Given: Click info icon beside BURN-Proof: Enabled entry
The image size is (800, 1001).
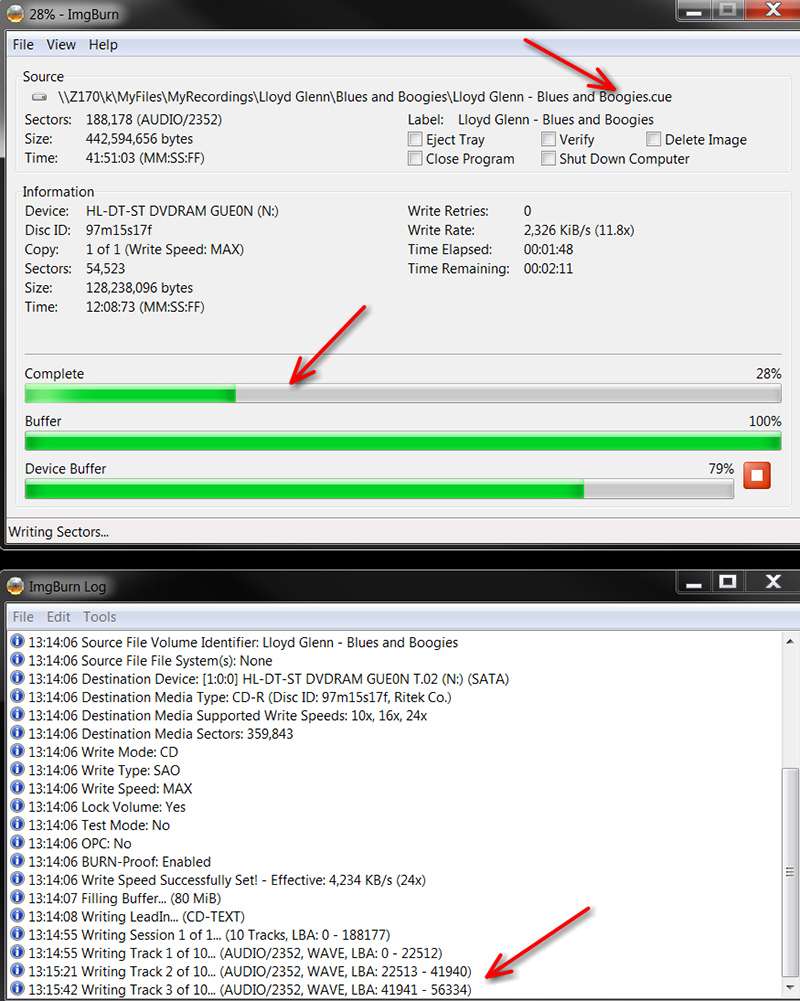Looking at the screenshot, I should click(x=17, y=861).
